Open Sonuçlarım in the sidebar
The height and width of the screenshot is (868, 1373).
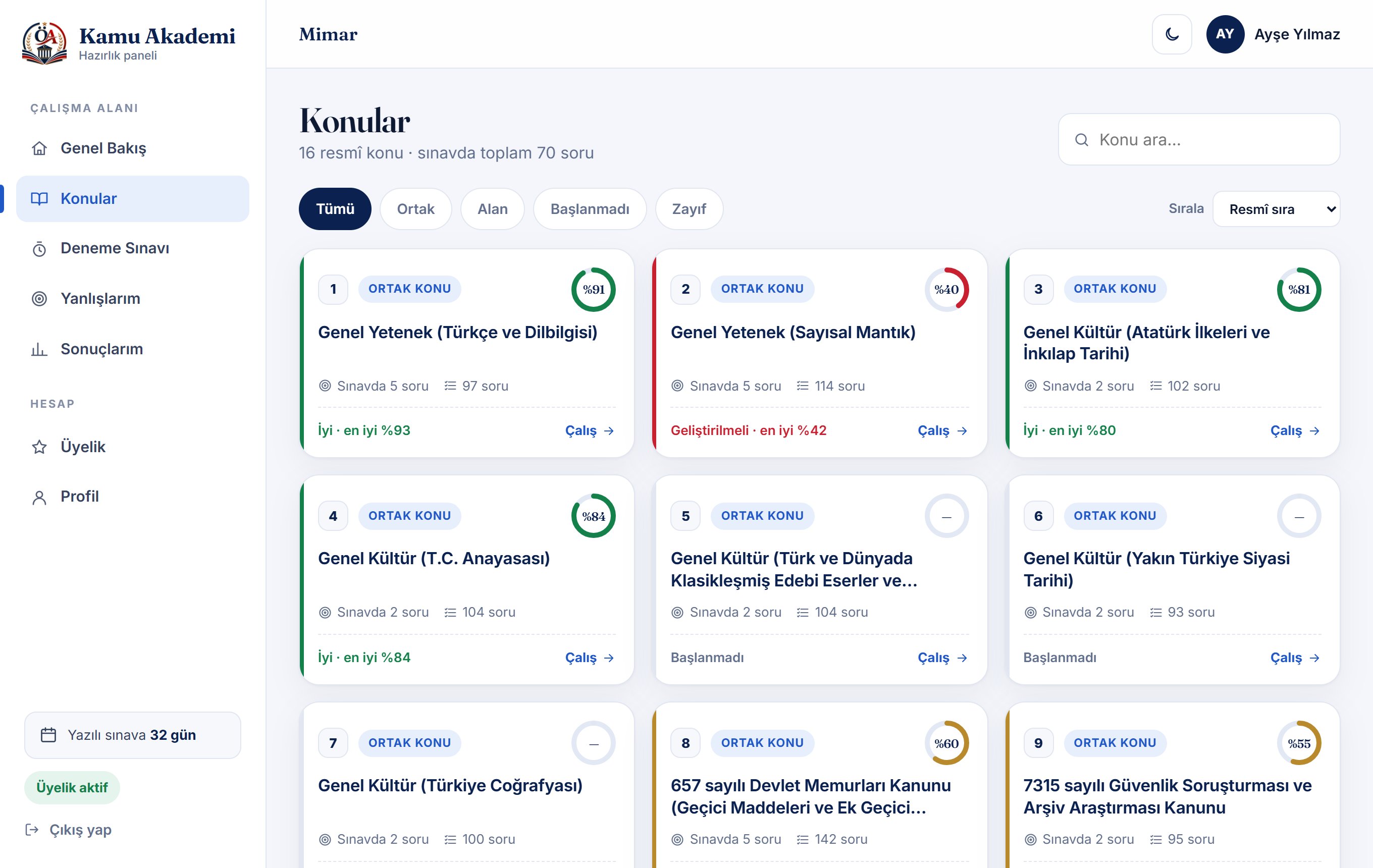coord(132,349)
